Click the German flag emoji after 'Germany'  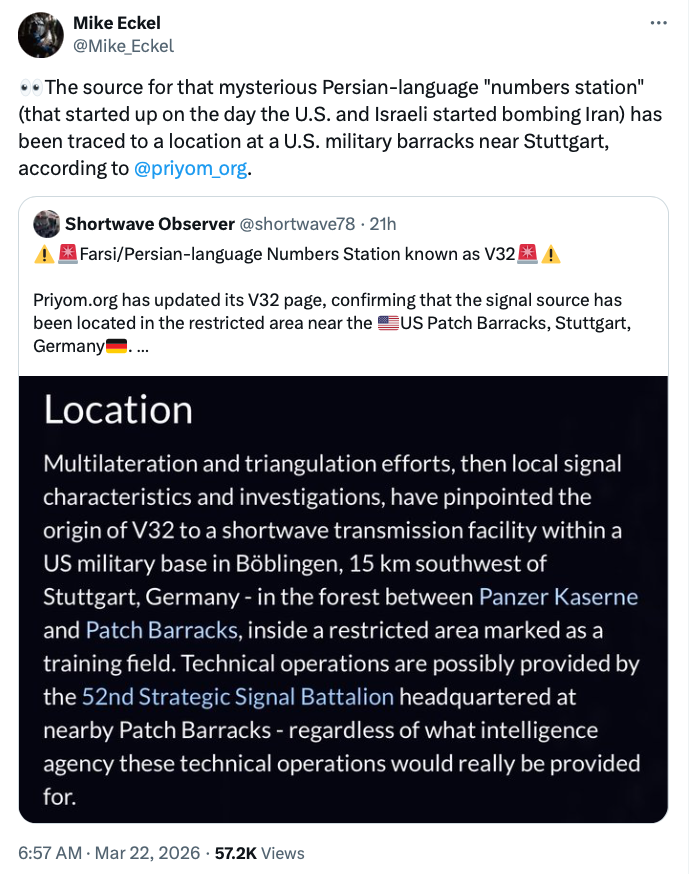117,346
